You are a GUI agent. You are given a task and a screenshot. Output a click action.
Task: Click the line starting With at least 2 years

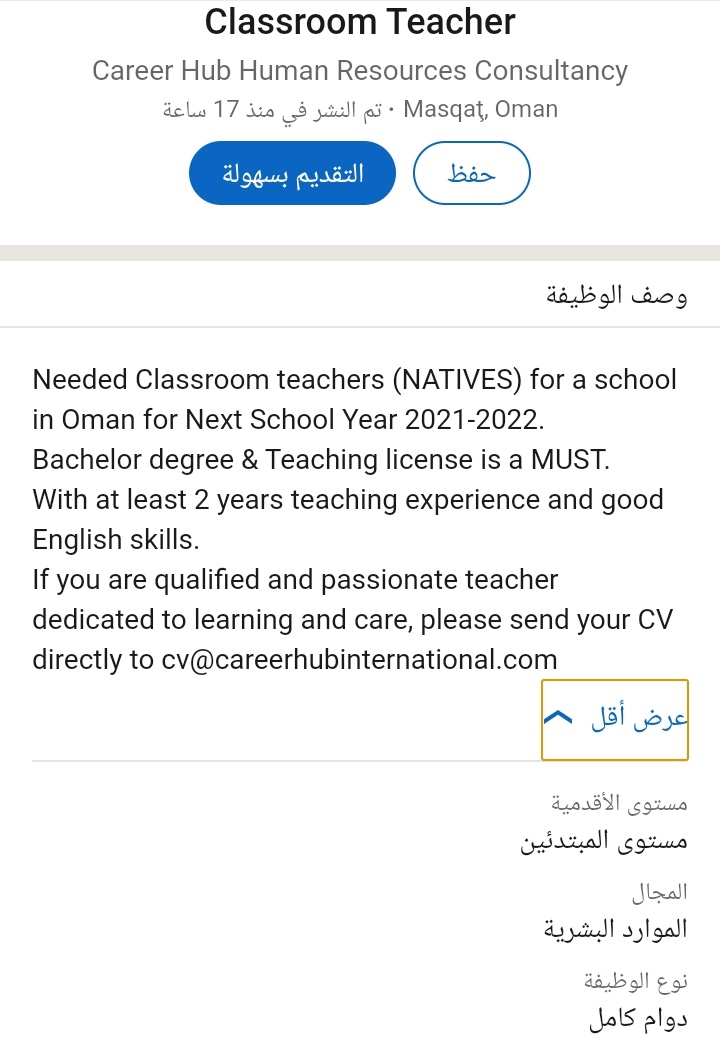tap(348, 500)
